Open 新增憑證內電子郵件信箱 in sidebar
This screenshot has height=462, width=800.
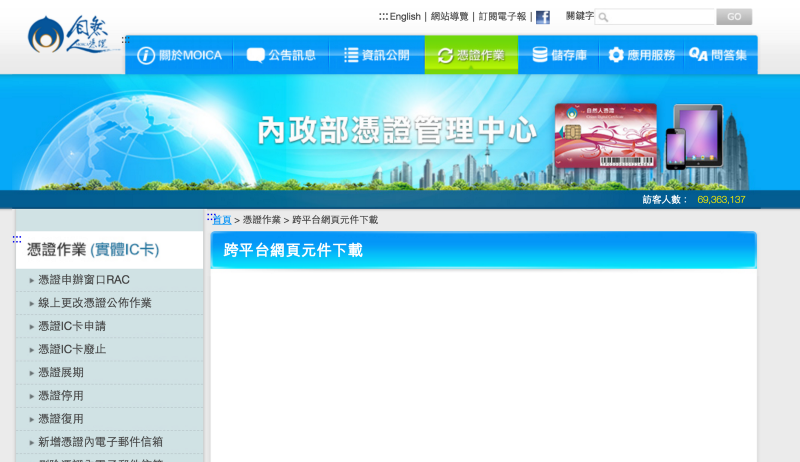tap(101, 442)
